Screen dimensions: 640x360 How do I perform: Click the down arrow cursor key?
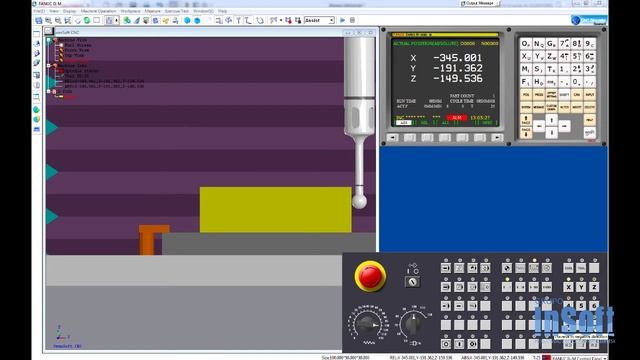click(x=551, y=133)
